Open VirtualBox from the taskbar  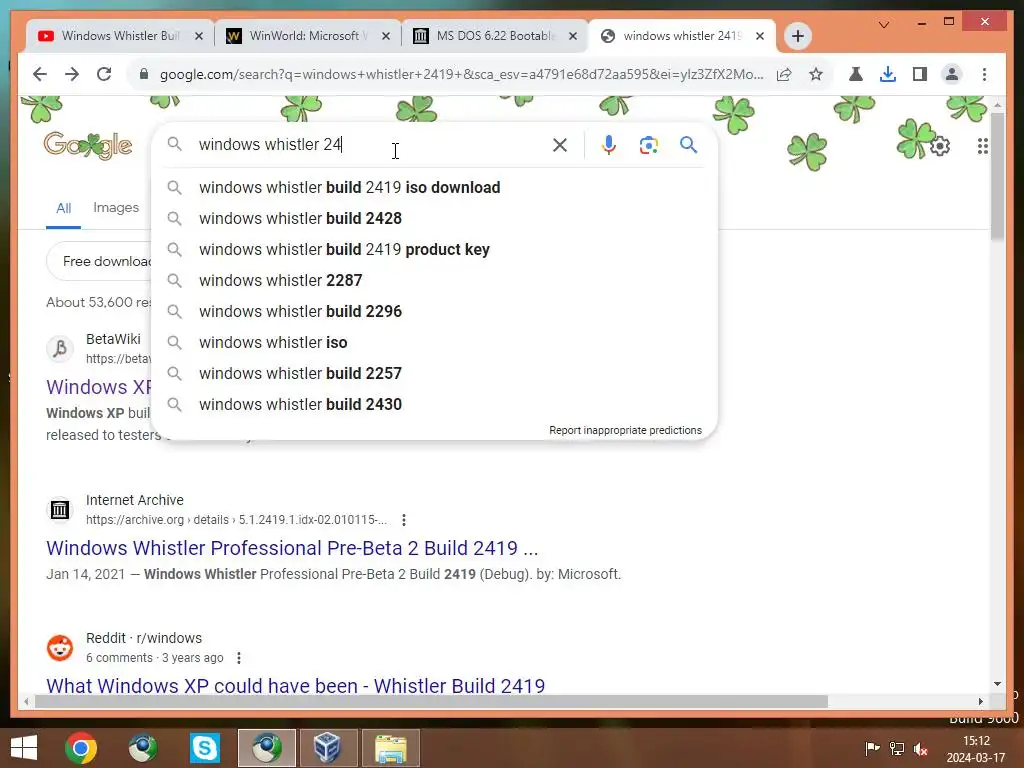click(x=327, y=748)
